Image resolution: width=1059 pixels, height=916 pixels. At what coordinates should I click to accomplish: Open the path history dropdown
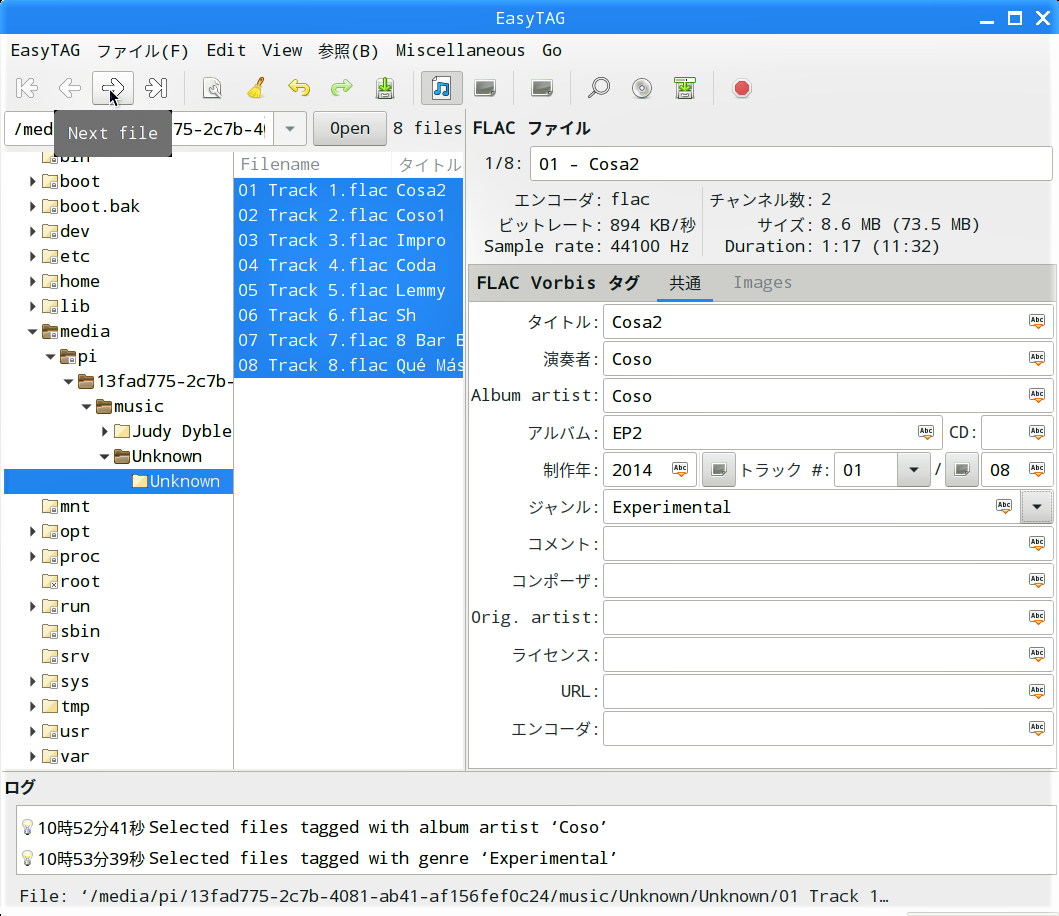(x=290, y=128)
